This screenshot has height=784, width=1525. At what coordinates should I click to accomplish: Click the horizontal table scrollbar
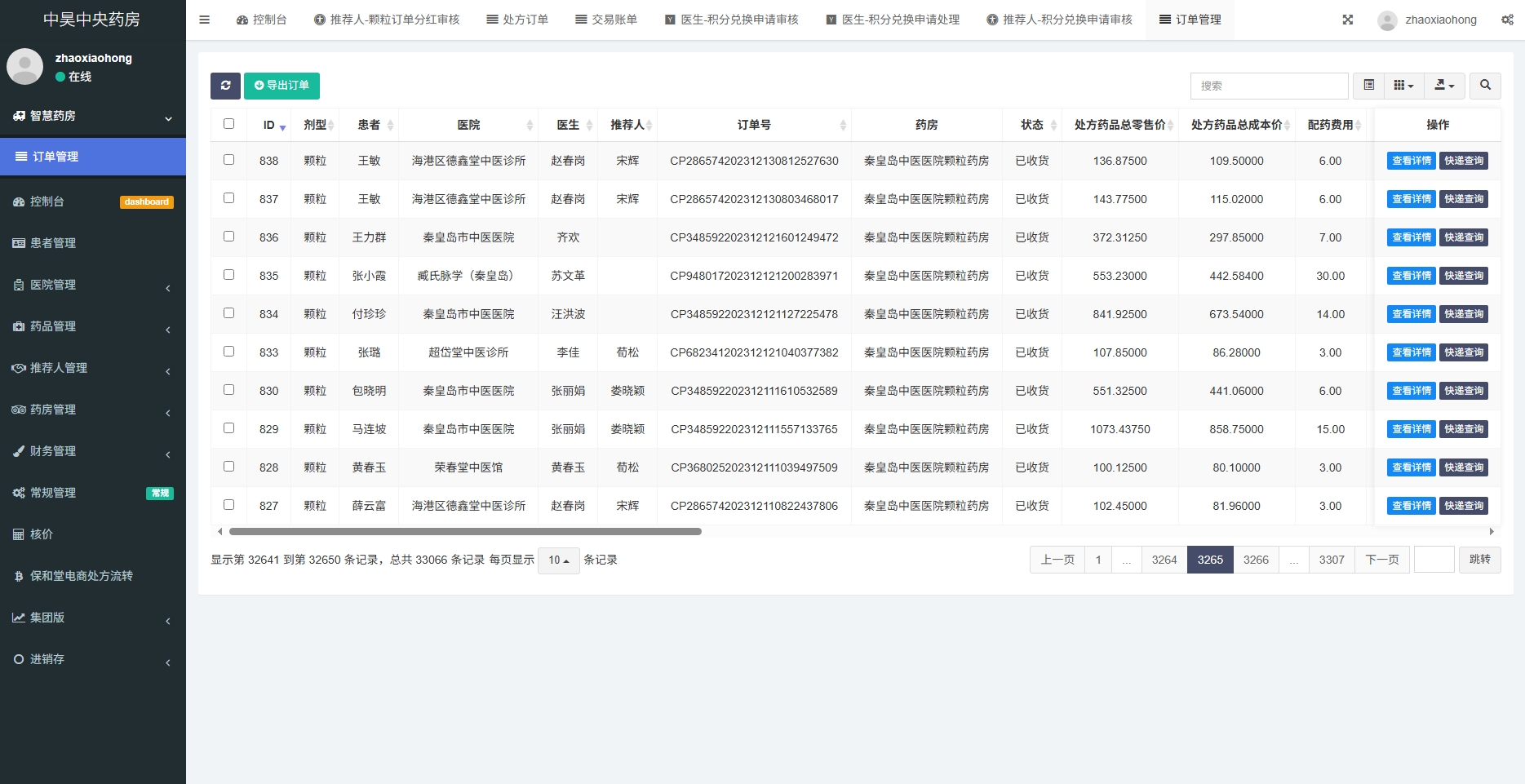(465, 532)
